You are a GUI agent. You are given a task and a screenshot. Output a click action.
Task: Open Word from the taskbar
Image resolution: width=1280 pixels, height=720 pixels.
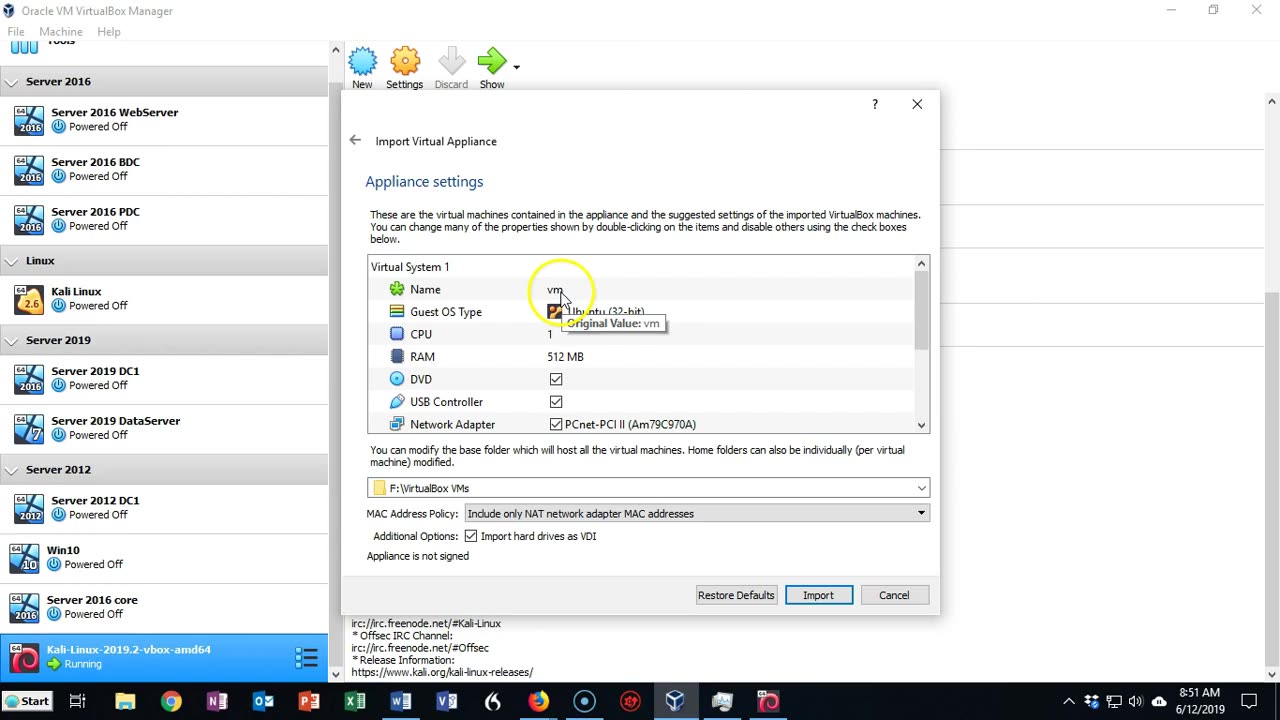[401, 701]
